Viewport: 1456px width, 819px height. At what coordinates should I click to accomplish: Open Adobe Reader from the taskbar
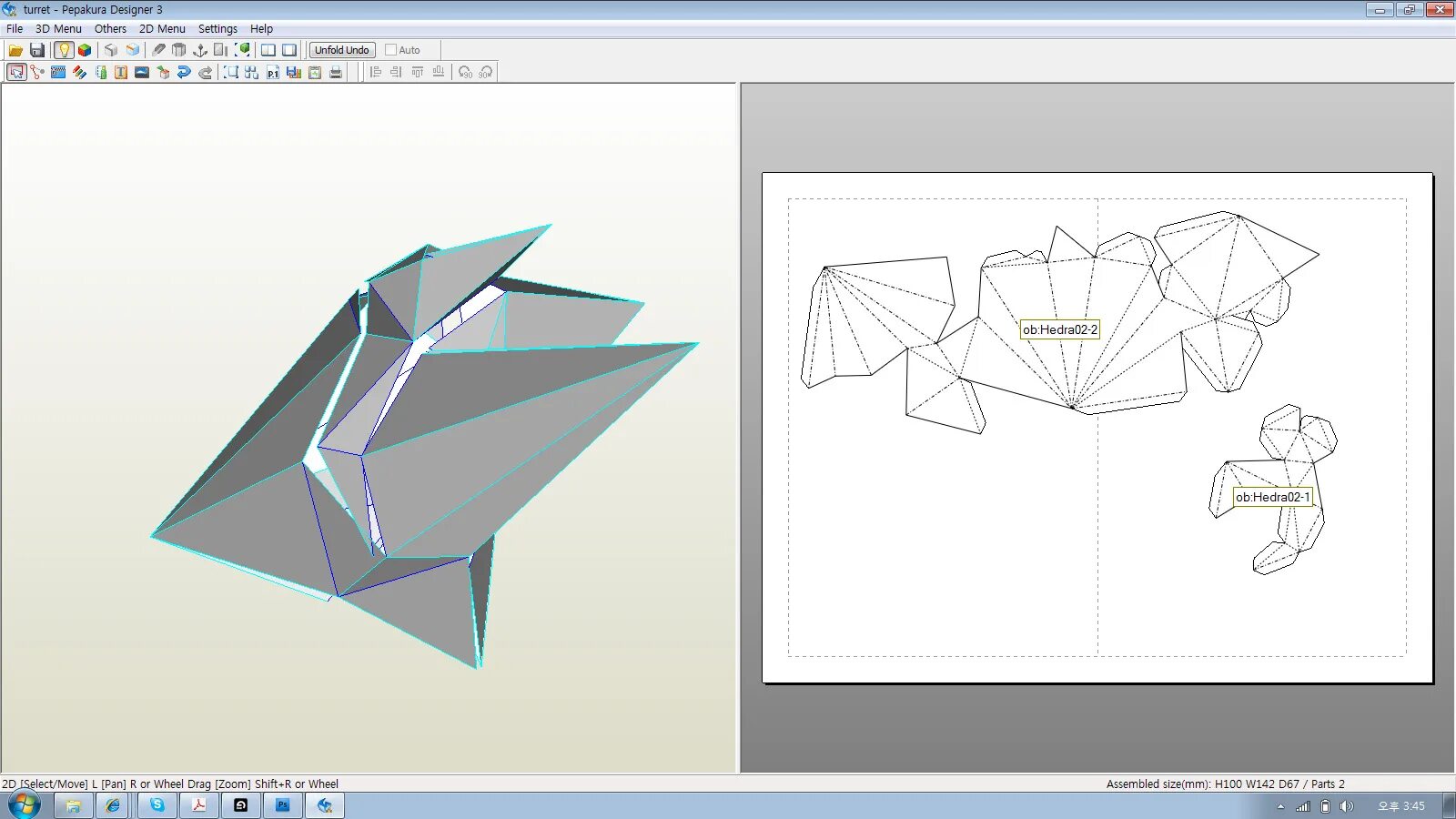point(199,805)
